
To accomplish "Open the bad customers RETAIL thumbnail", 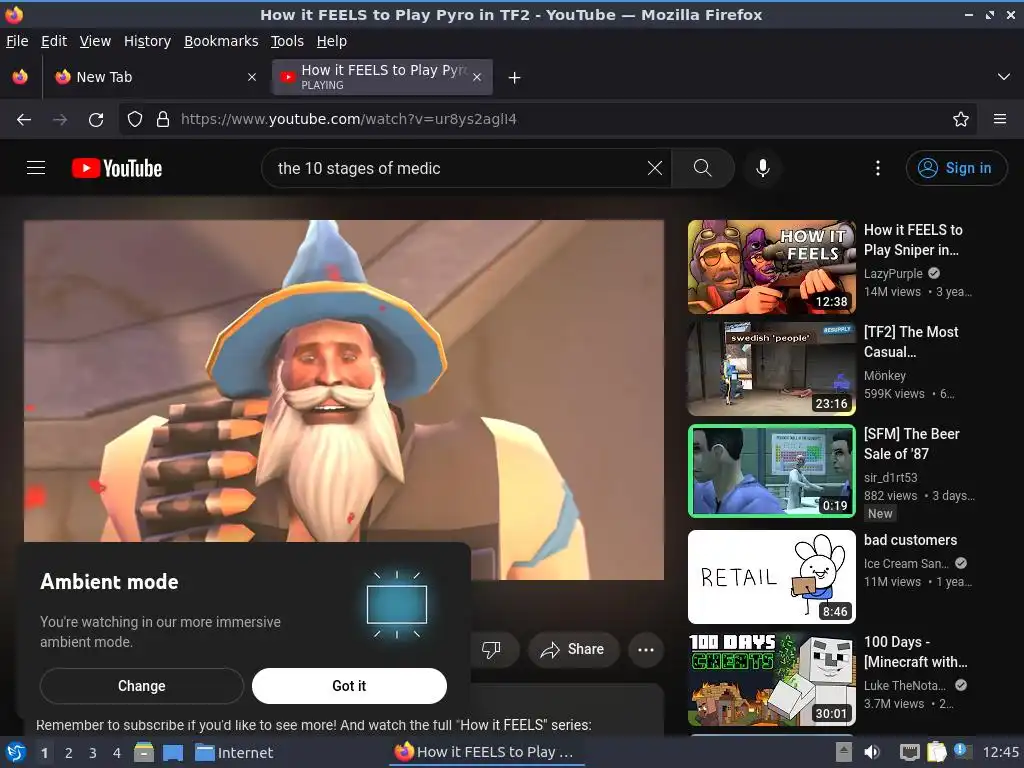I will [x=771, y=577].
